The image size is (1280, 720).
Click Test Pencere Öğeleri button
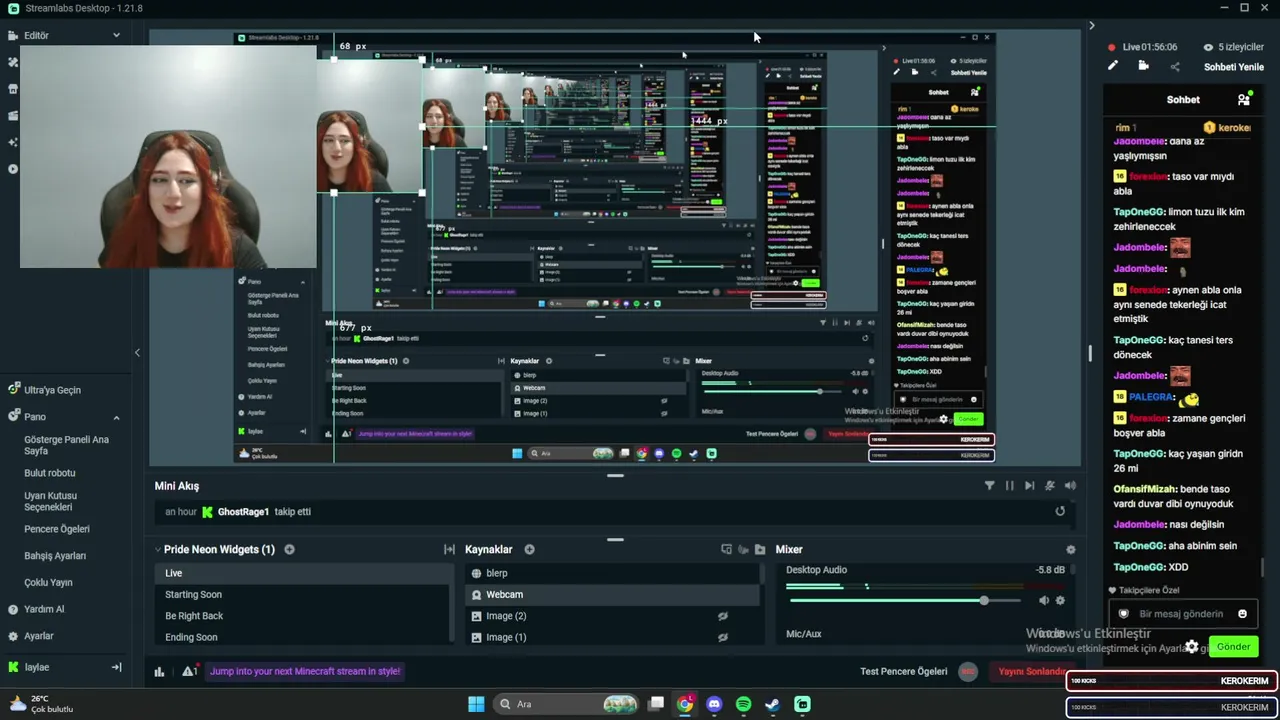[904, 671]
